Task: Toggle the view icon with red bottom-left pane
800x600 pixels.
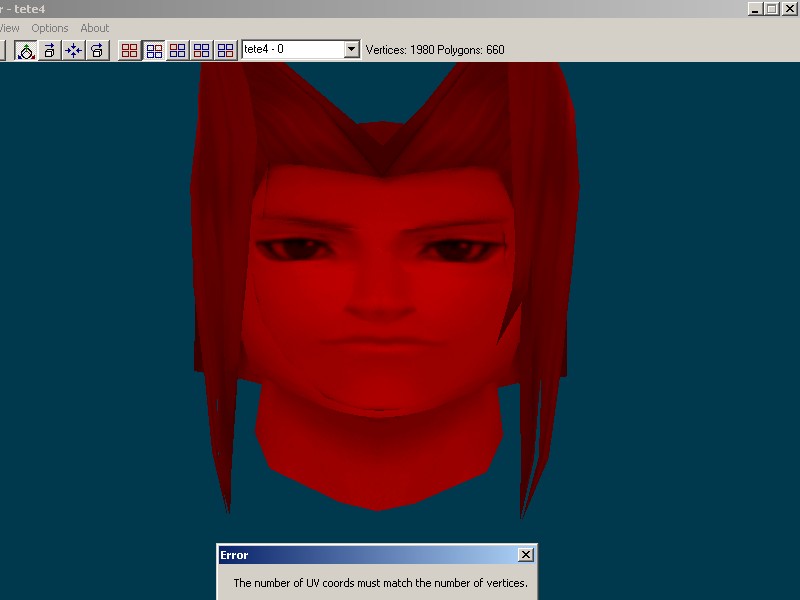Action: click(202, 50)
